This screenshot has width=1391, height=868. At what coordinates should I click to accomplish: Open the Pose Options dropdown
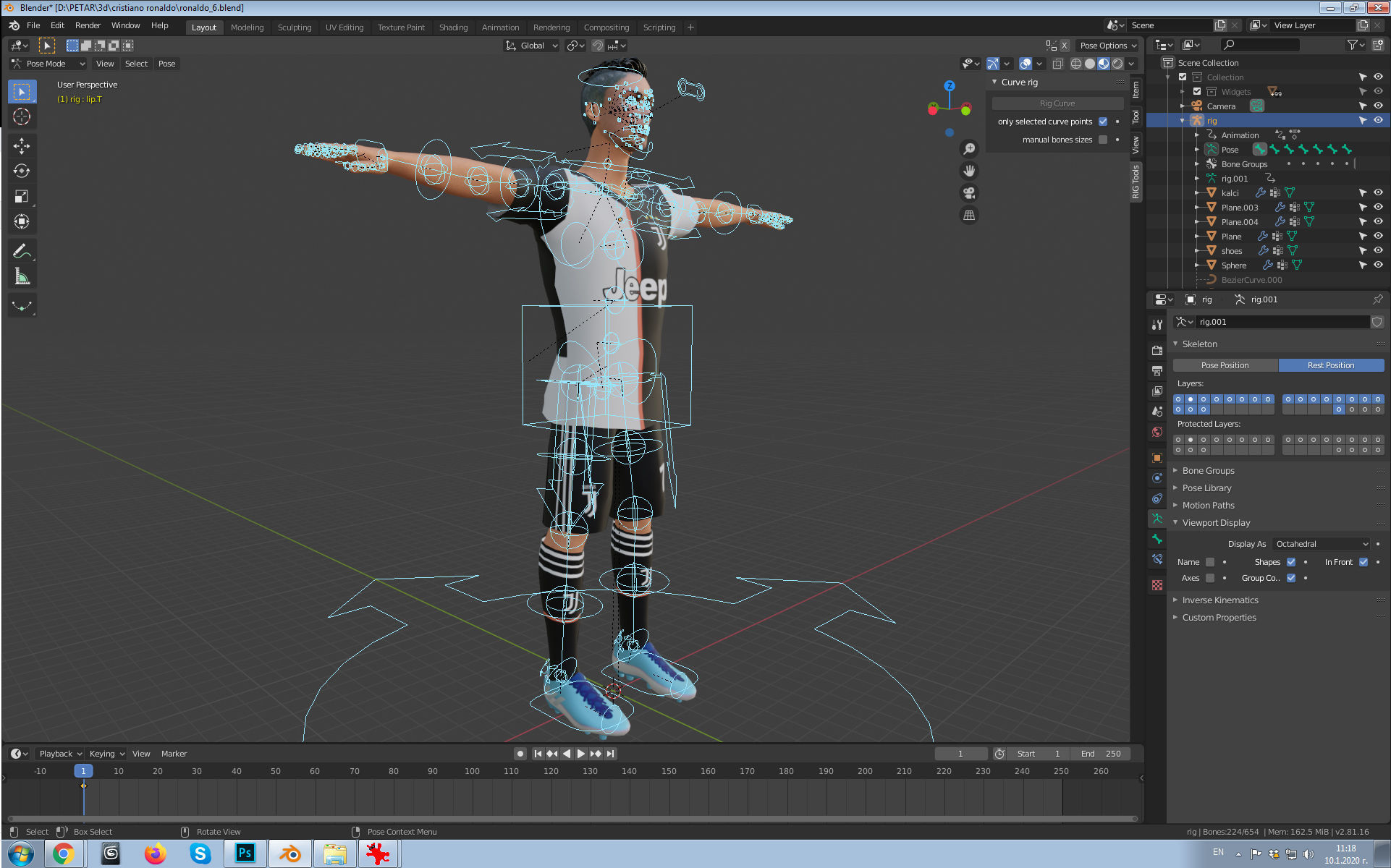pyautogui.click(x=1108, y=46)
